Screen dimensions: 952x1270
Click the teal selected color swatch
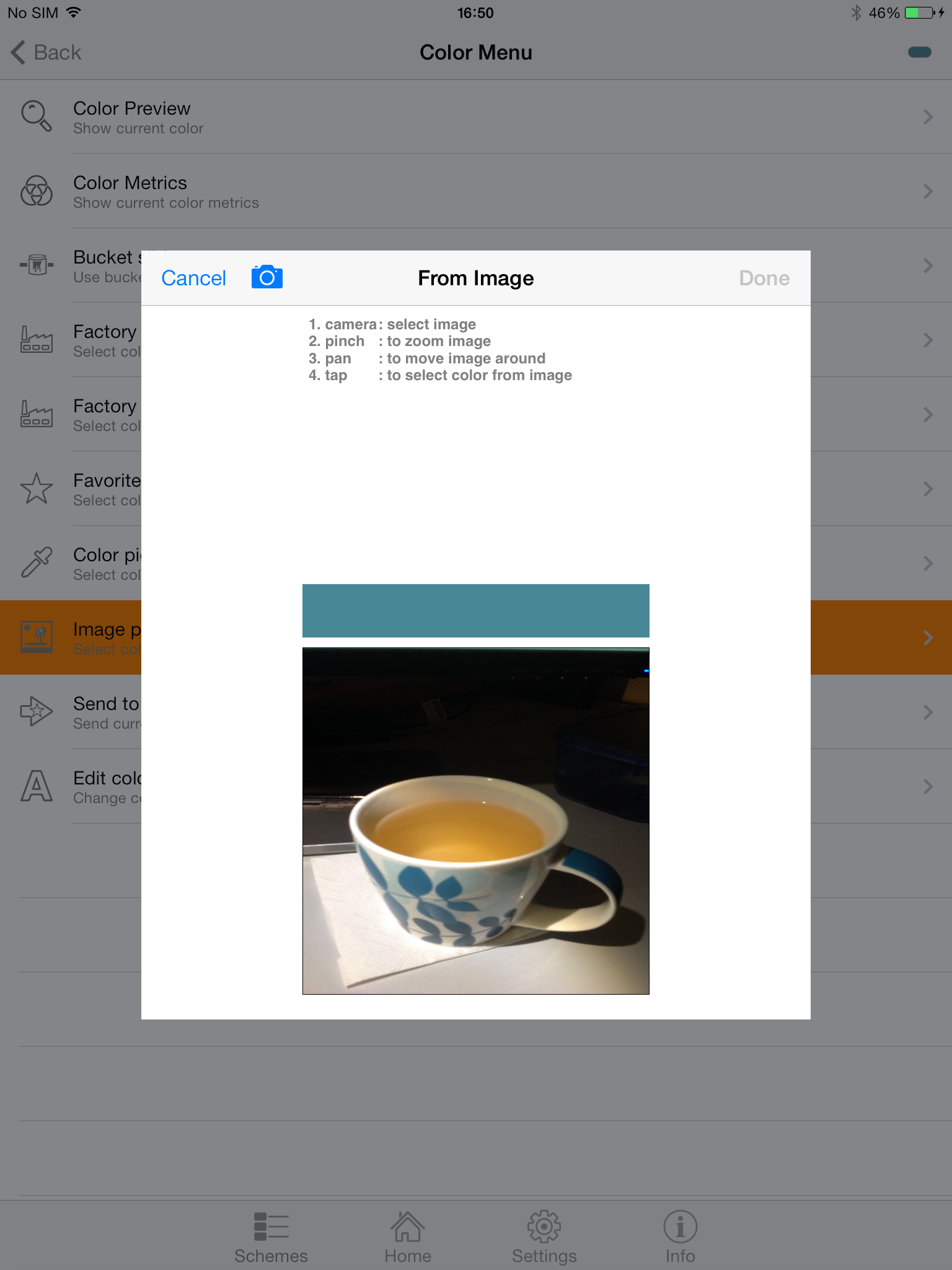pyautogui.click(x=475, y=611)
